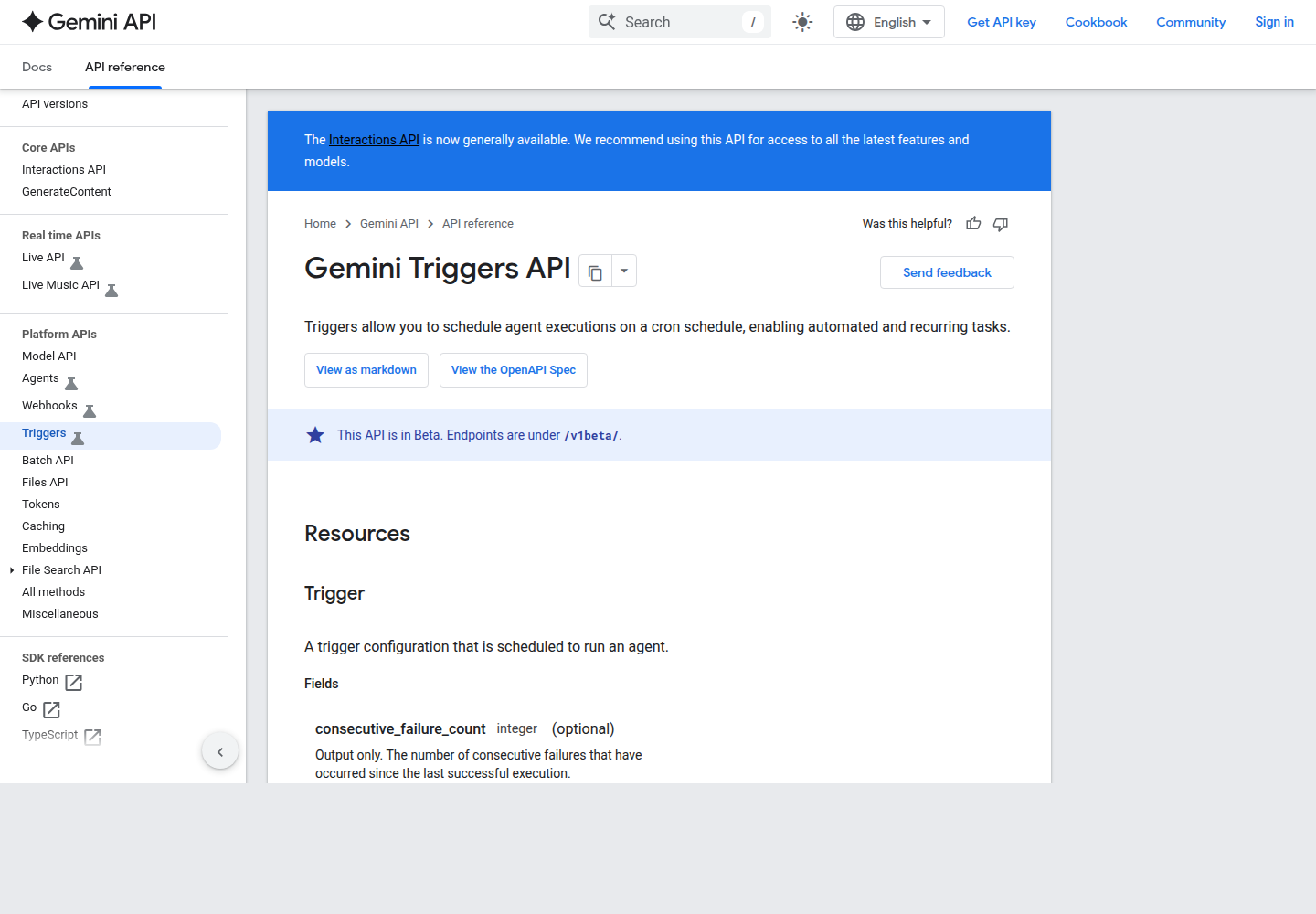The height and width of the screenshot is (914, 1316).
Task: Open Get API key link
Action: tap(1002, 22)
